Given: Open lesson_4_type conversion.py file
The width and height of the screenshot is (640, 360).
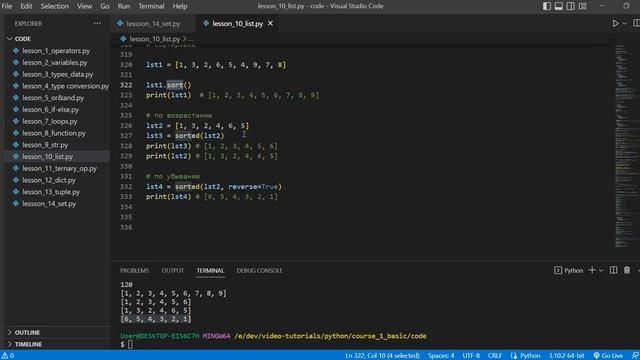Looking at the screenshot, I should tap(65, 86).
